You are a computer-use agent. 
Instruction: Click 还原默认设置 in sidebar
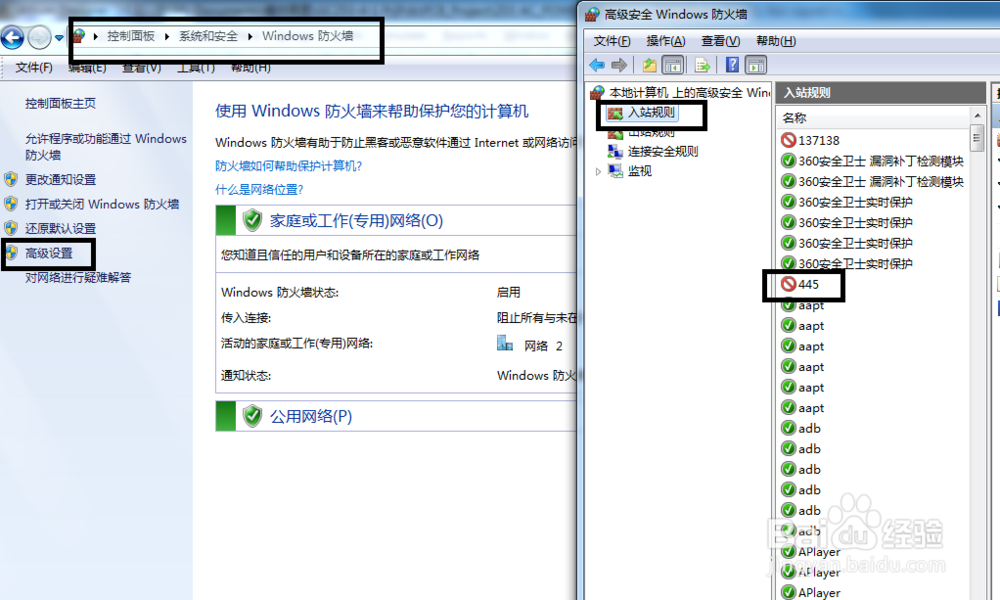pos(61,228)
